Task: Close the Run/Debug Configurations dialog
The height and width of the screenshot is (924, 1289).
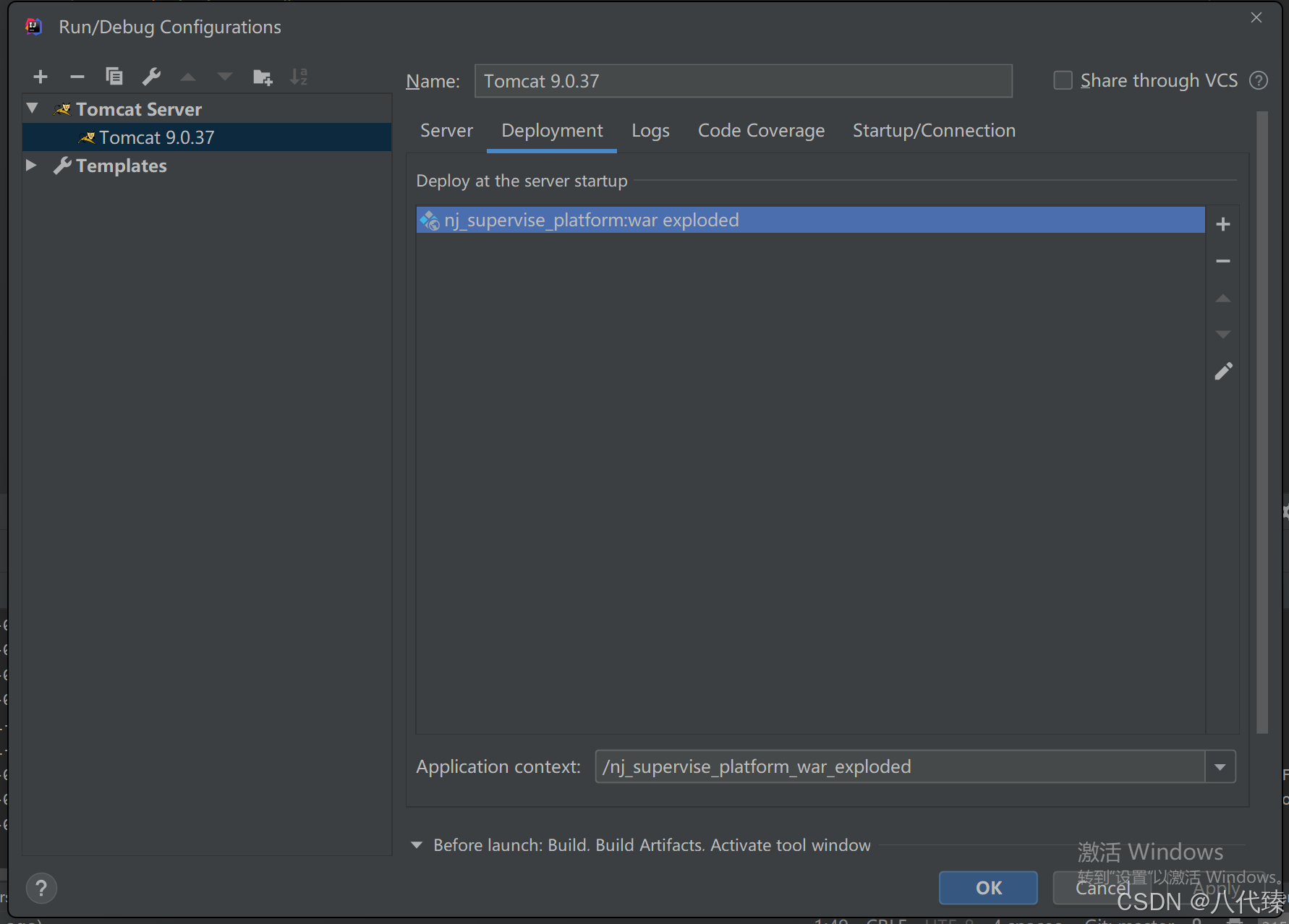Action: pos(1256,17)
